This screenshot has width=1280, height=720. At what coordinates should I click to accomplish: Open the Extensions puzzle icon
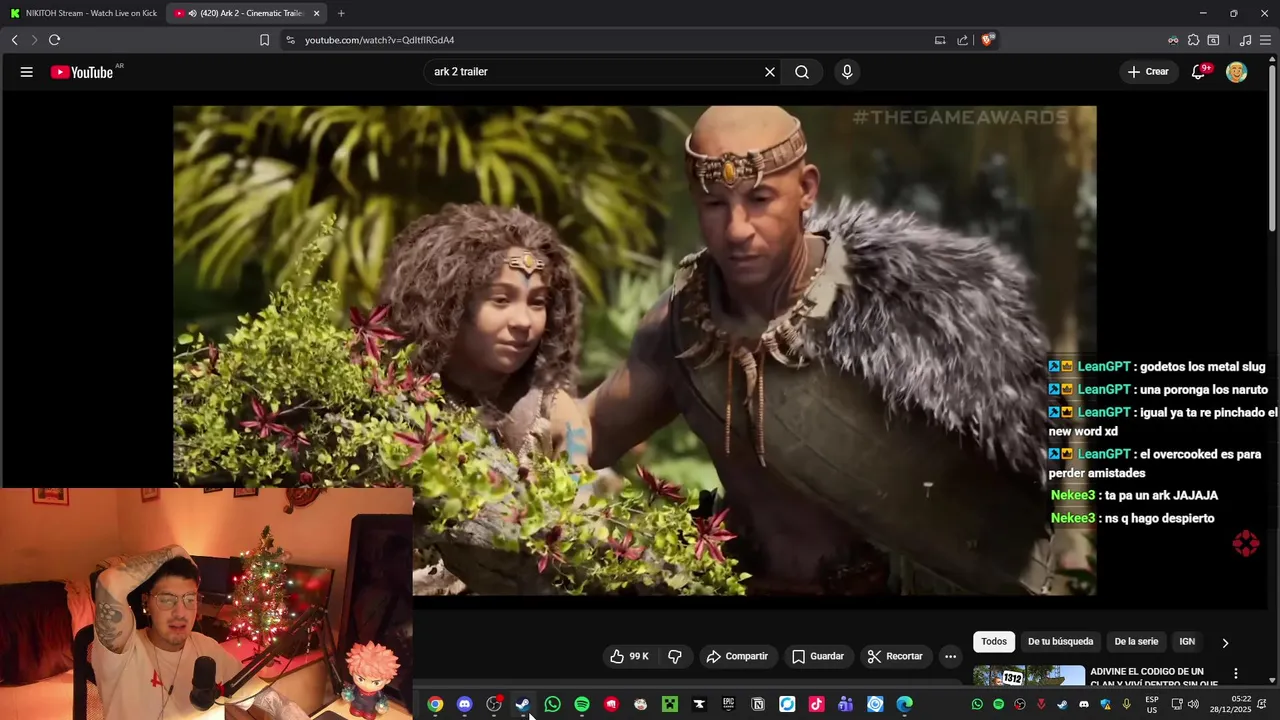click(x=1193, y=40)
